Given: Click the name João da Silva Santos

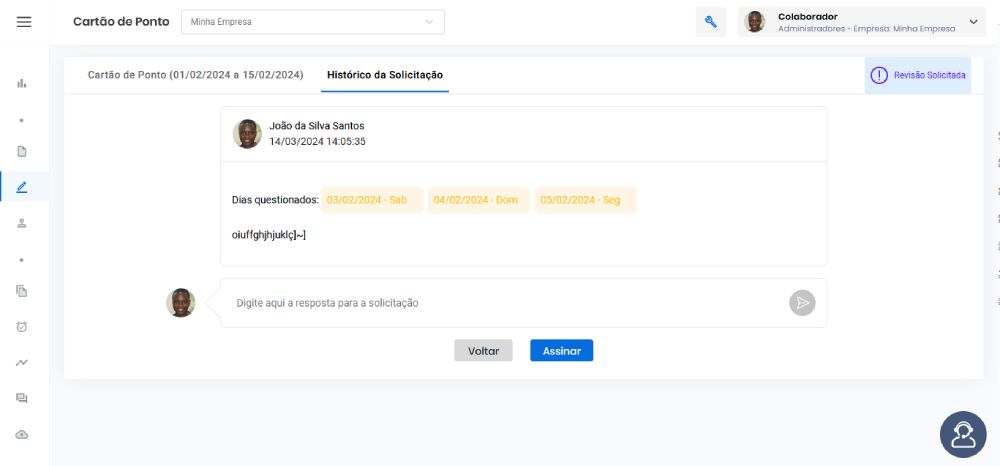Looking at the screenshot, I should point(316,126).
